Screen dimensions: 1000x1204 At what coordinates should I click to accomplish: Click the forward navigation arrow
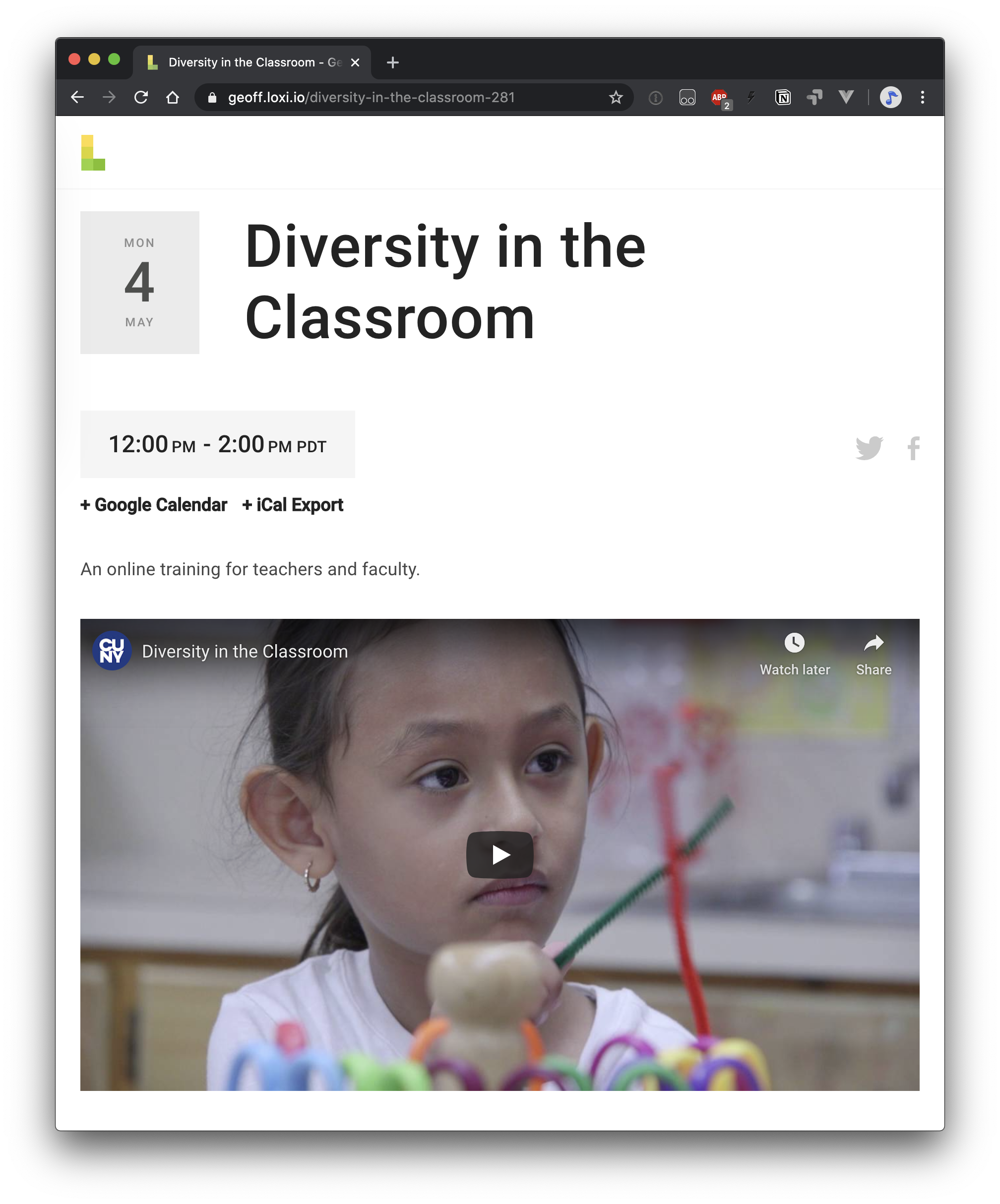(109, 98)
